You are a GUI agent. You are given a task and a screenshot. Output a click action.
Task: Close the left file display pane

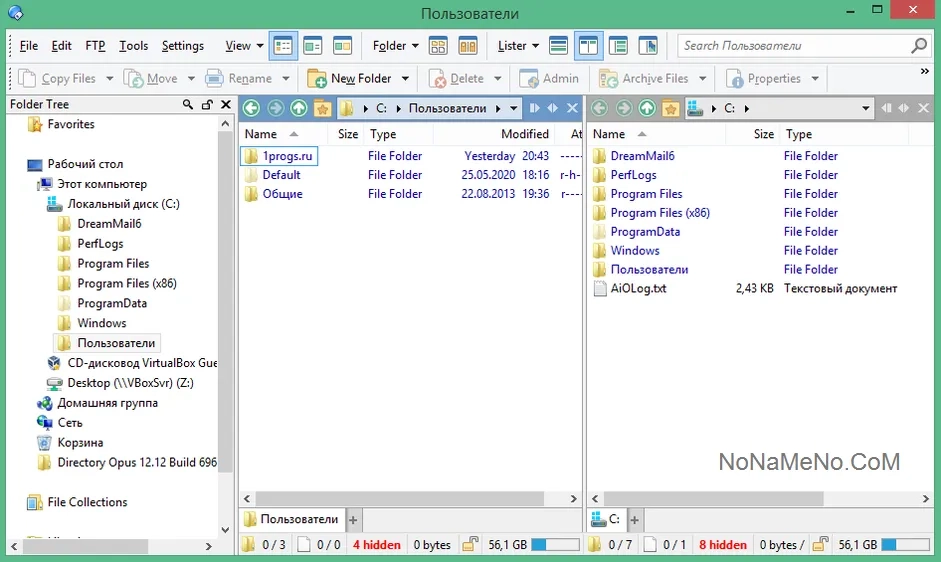tap(572, 108)
